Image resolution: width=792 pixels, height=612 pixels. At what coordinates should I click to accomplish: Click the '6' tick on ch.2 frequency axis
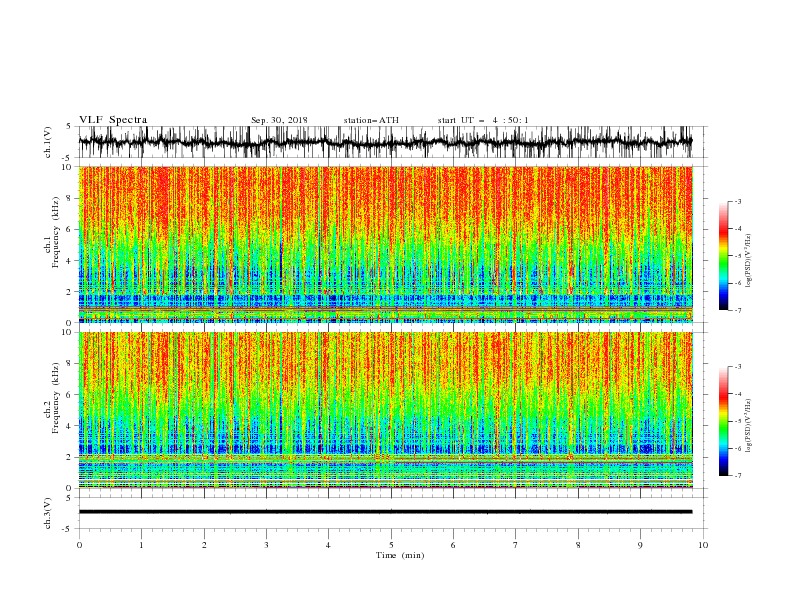[x=69, y=394]
